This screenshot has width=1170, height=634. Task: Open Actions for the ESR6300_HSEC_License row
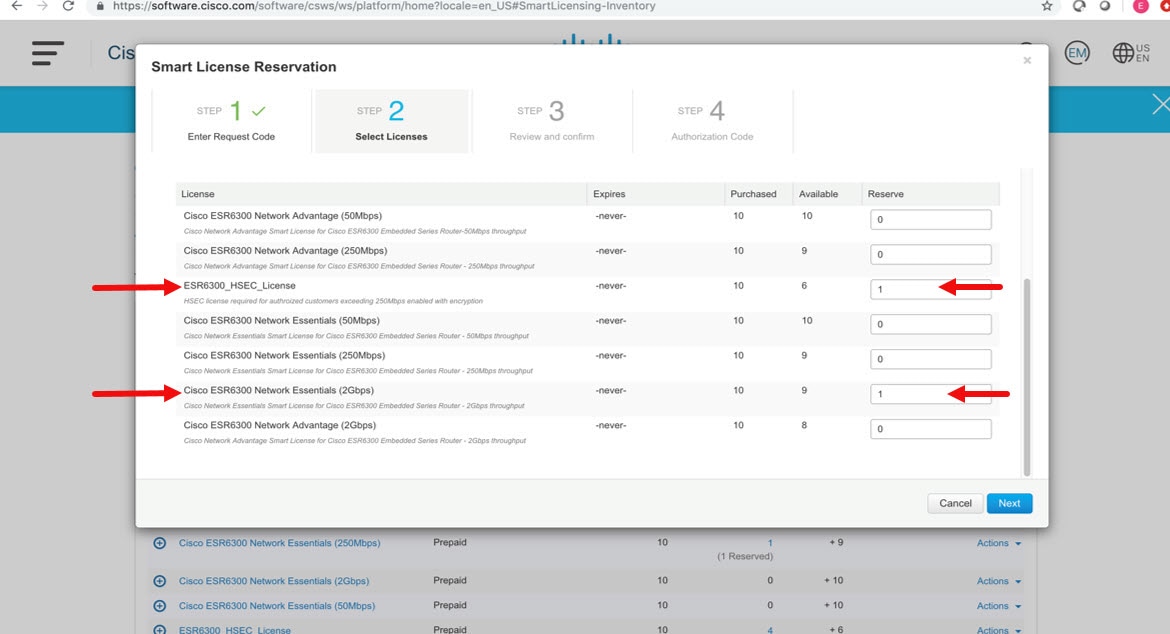coord(996,630)
